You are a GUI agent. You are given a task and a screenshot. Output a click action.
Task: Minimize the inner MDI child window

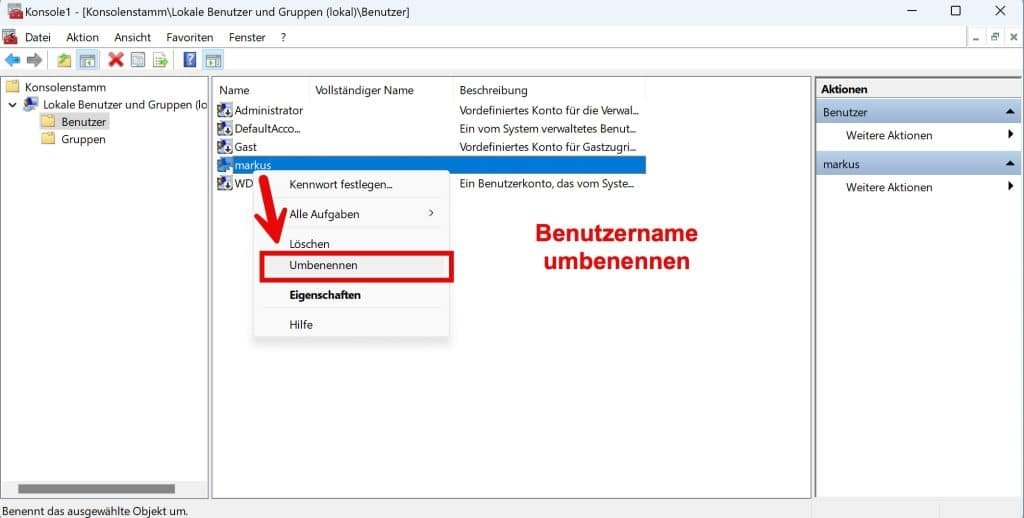click(976, 37)
